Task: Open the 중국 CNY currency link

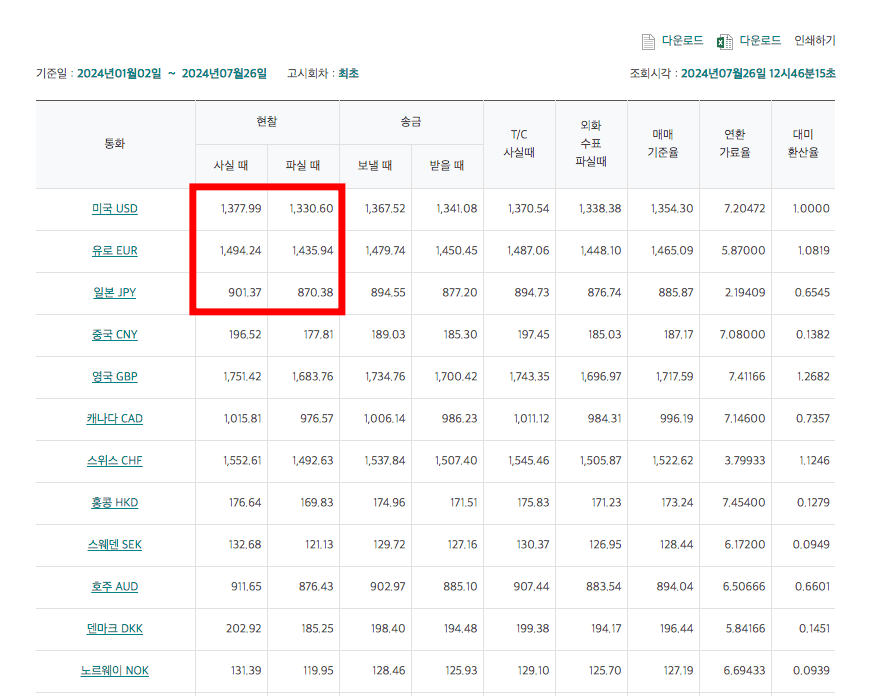Action: 115,335
